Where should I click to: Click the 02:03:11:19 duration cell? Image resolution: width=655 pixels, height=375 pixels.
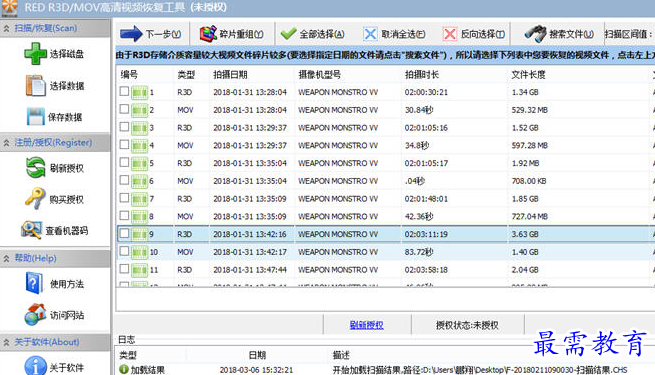(426, 234)
